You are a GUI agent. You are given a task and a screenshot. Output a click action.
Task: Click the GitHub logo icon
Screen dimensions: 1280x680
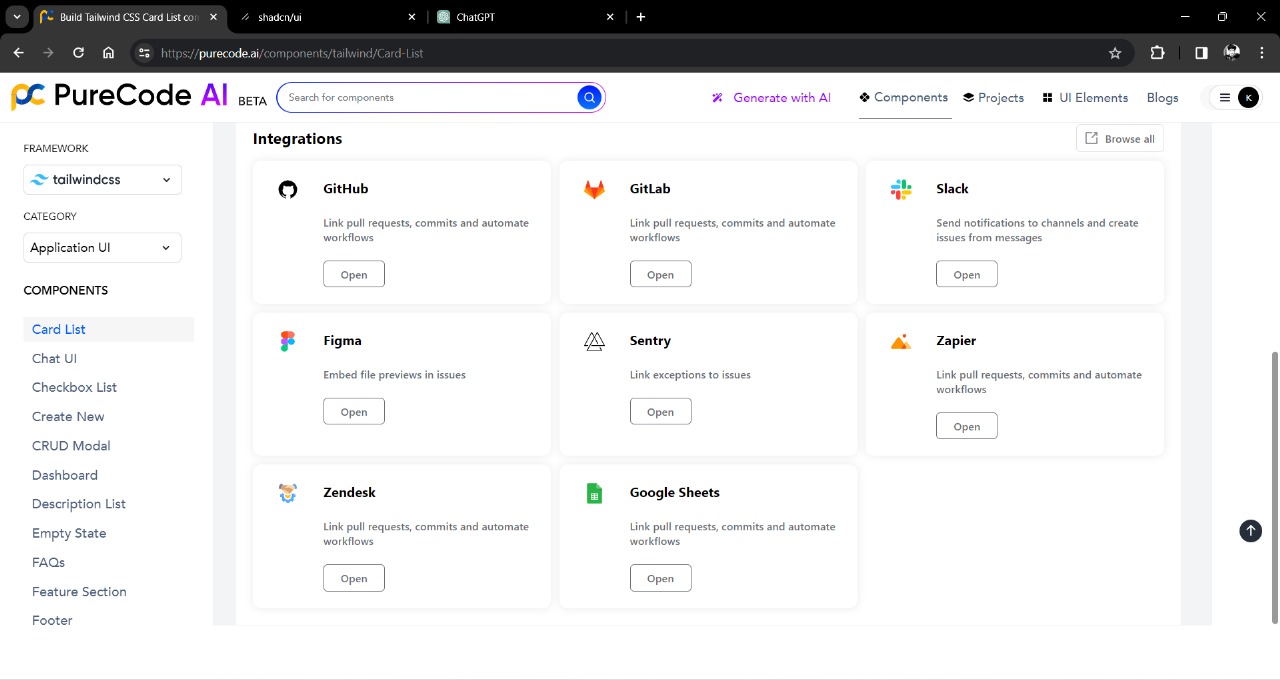(288, 189)
